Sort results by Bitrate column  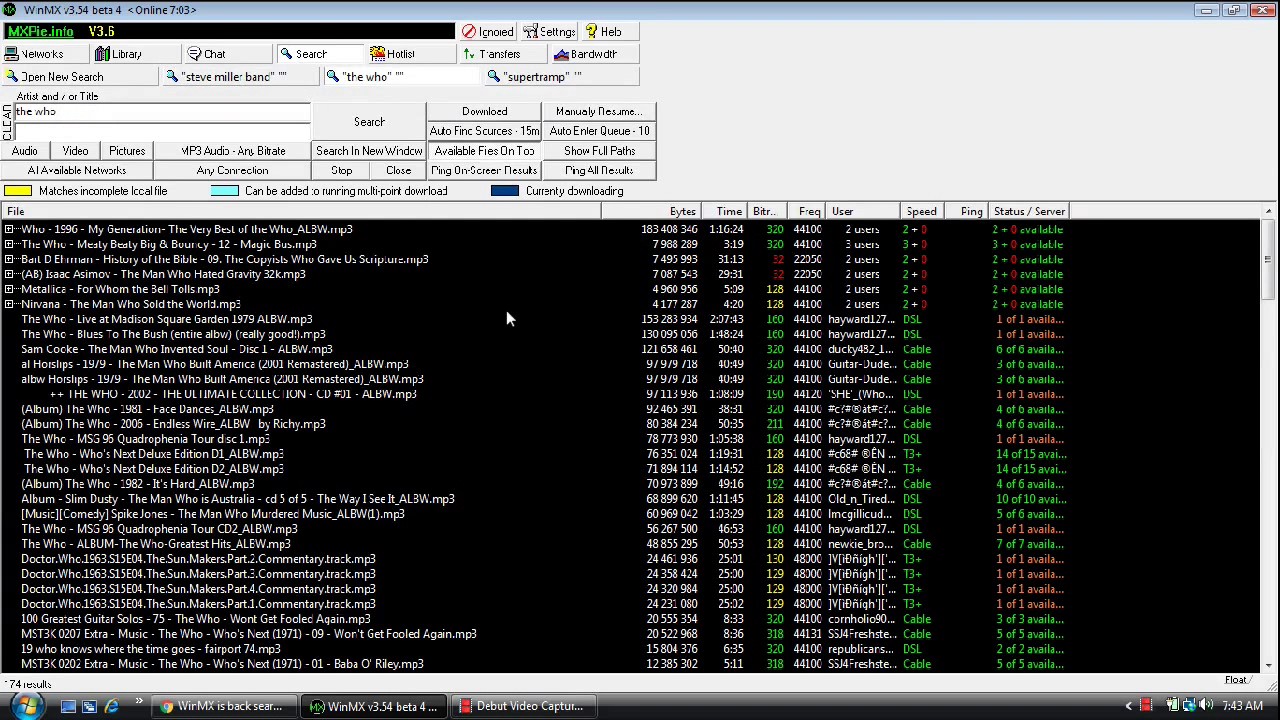768,211
